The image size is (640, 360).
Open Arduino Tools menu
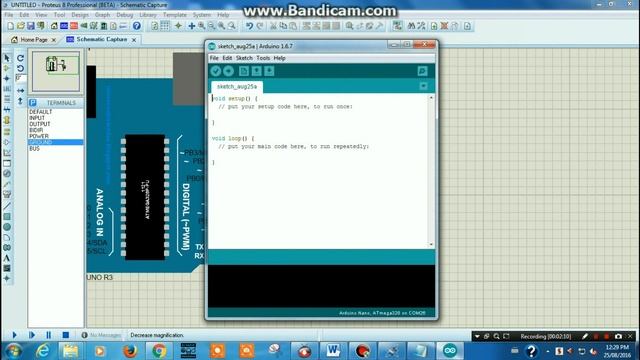(263, 58)
